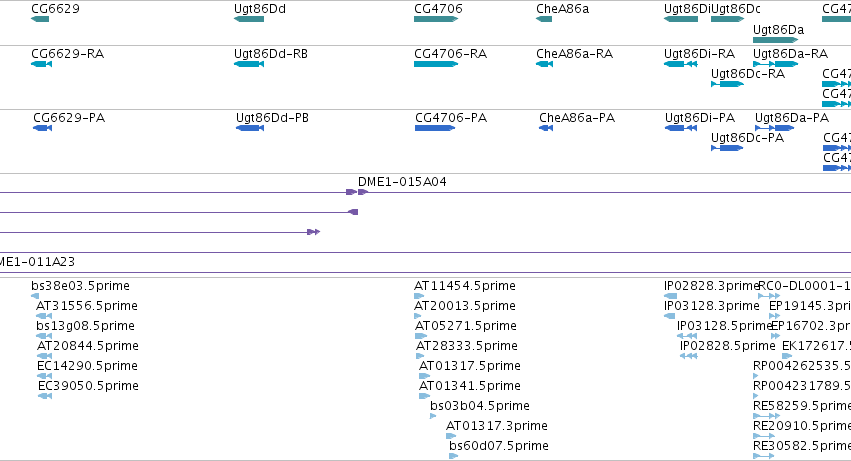Click the Ugt86Da-RA label
This screenshot has height=461, width=851.
tap(790, 54)
